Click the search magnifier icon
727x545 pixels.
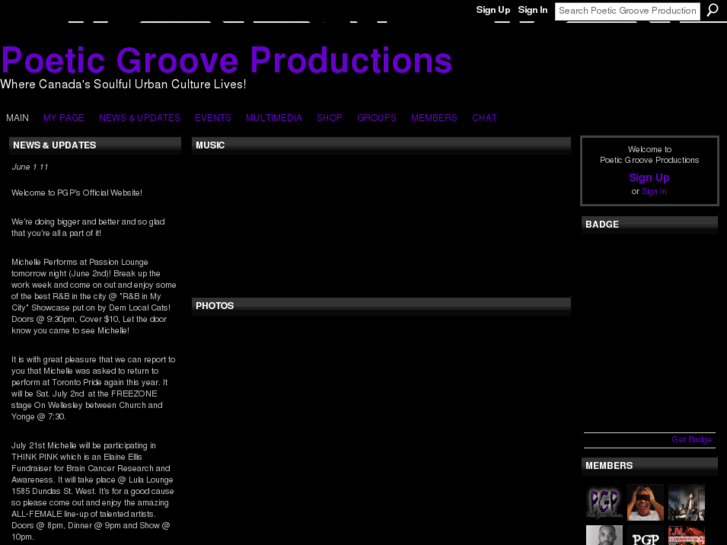click(712, 10)
